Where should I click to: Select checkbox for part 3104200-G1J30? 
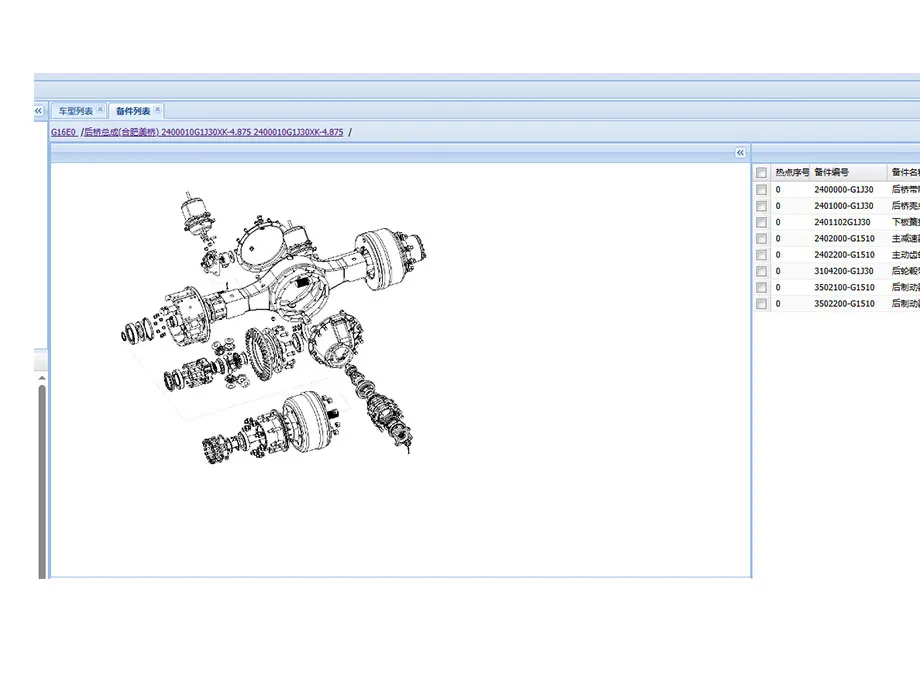(762, 271)
